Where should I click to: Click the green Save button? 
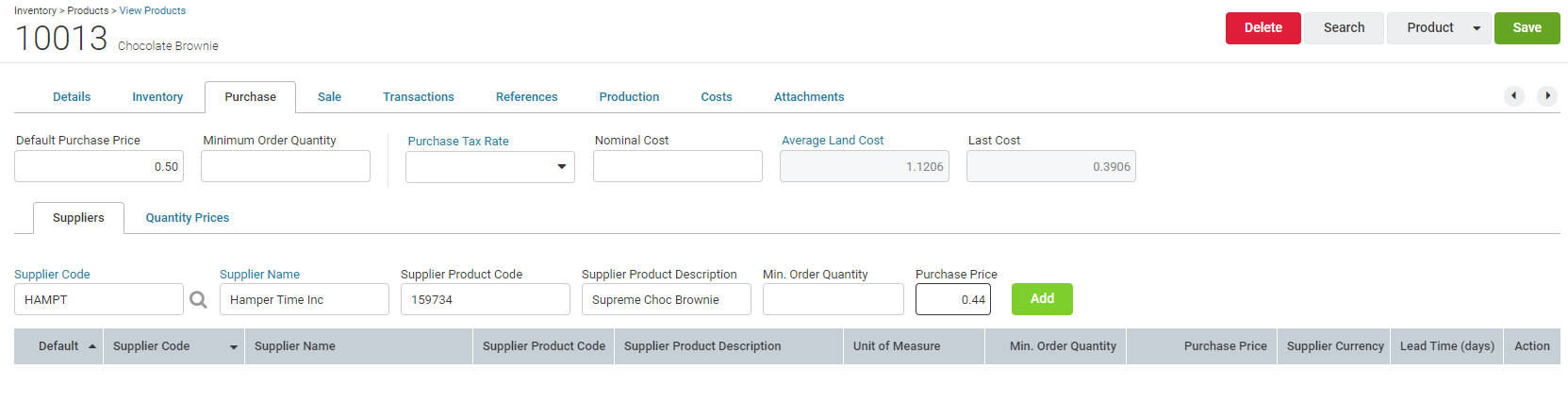pos(1527,28)
